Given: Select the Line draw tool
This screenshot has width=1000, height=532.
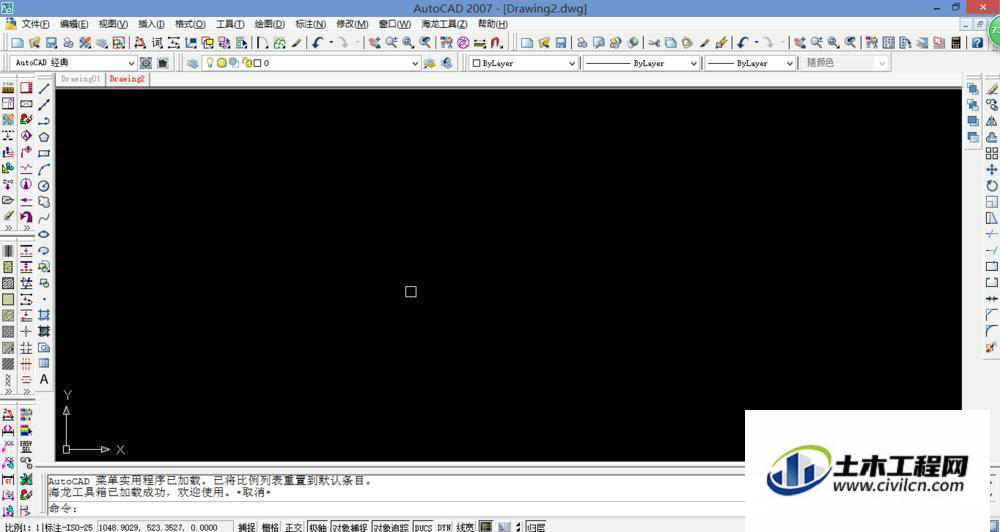Looking at the screenshot, I should click(44, 88).
